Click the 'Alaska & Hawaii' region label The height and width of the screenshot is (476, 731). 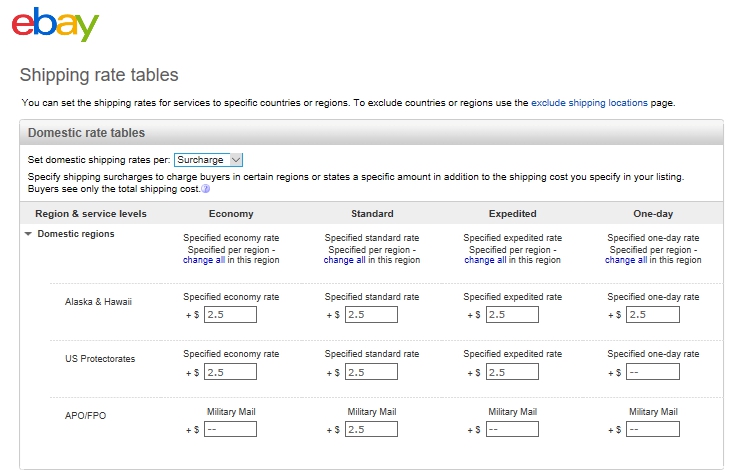98,302
